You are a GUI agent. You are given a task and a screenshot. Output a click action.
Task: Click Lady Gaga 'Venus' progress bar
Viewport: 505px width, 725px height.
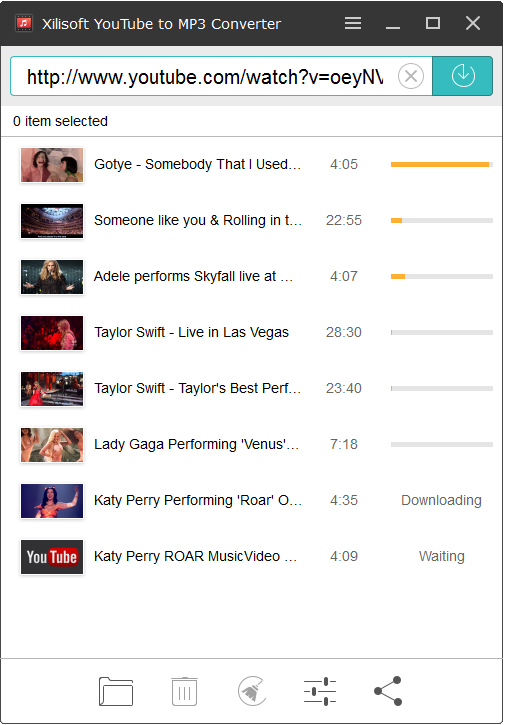coord(442,444)
